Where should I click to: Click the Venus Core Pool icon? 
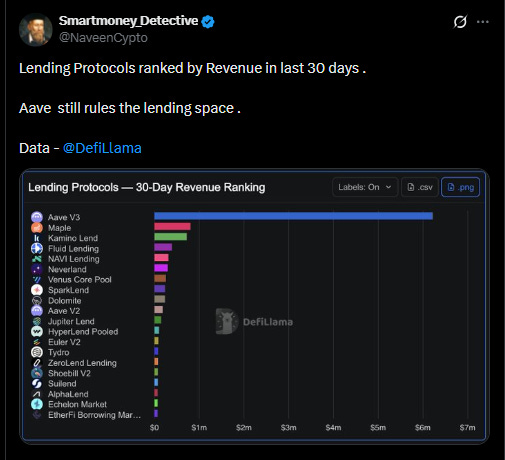click(x=37, y=280)
